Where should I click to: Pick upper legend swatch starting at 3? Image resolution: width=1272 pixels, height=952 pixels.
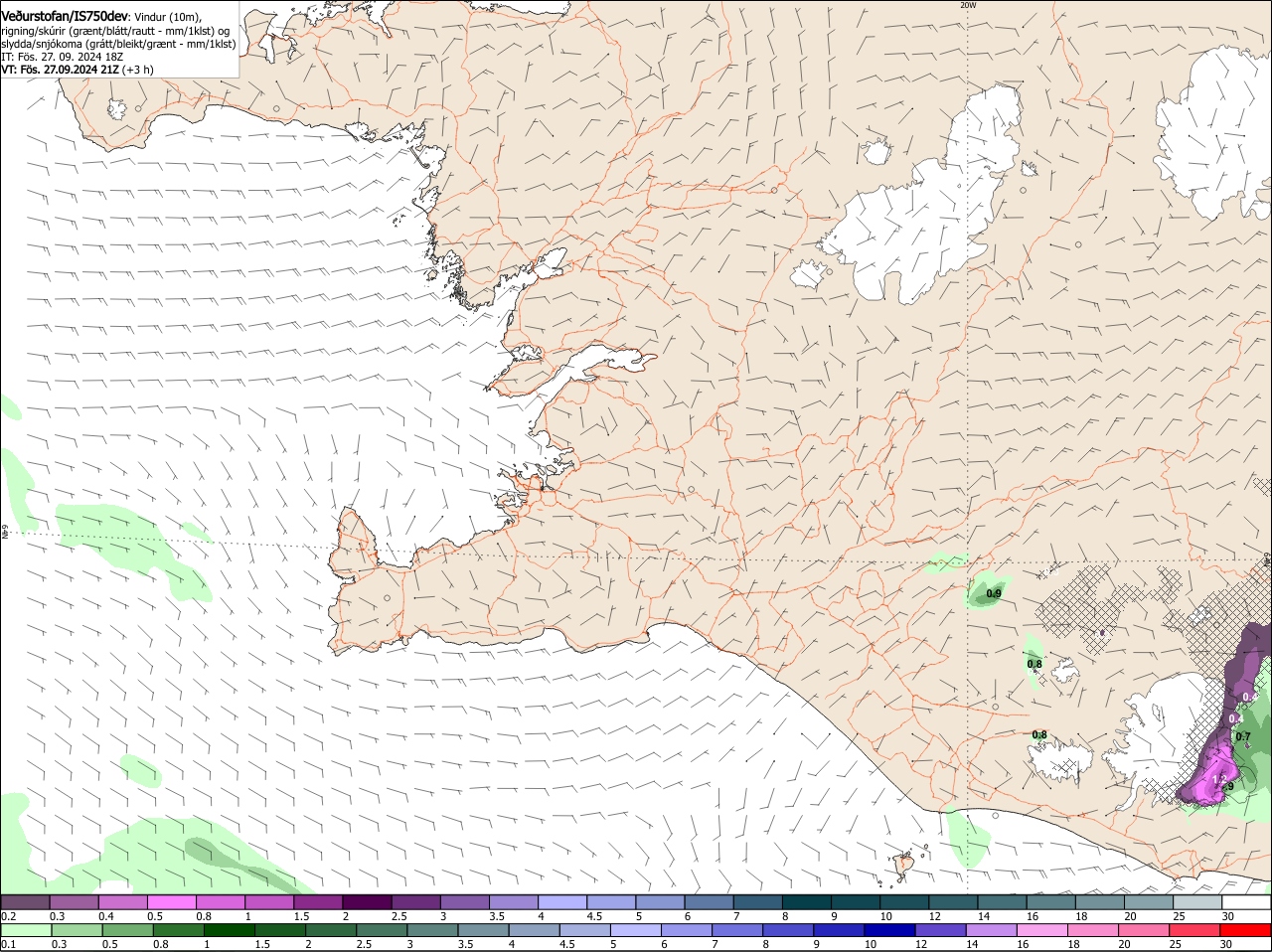coord(464,901)
